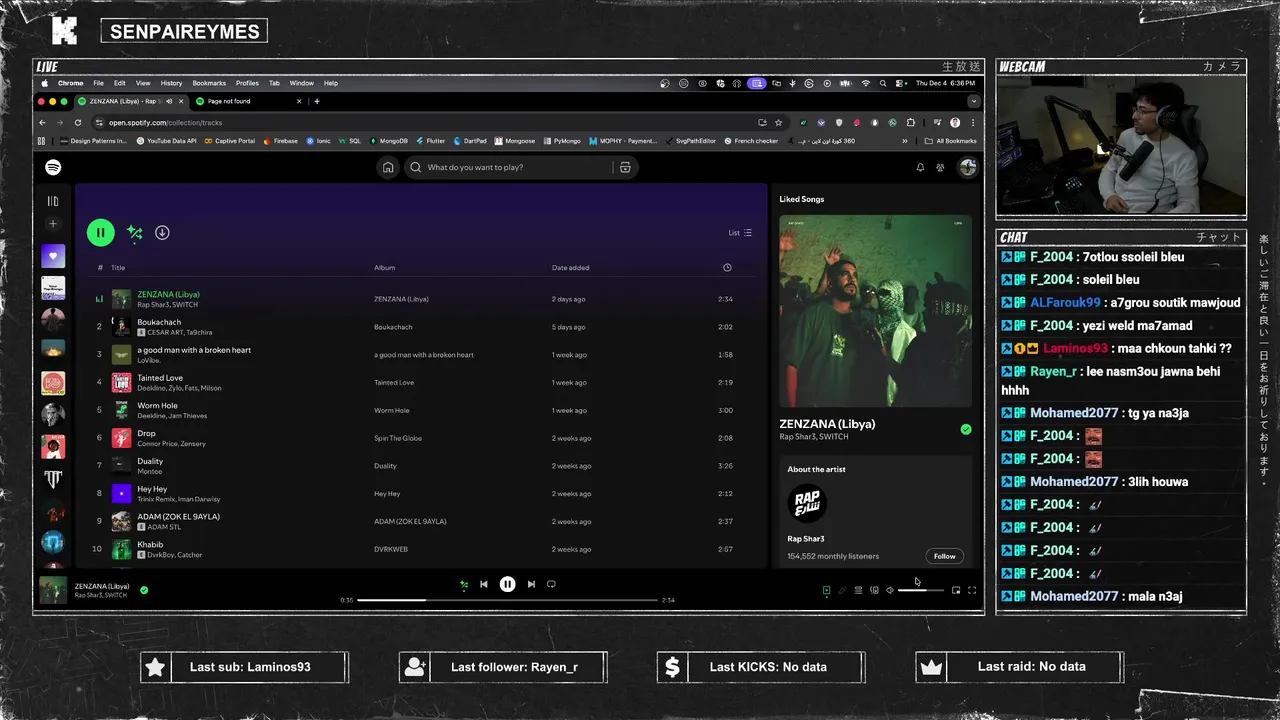Screen dimensions: 1280x720
Task: Open Friend Activity icon
Action: click(940, 167)
